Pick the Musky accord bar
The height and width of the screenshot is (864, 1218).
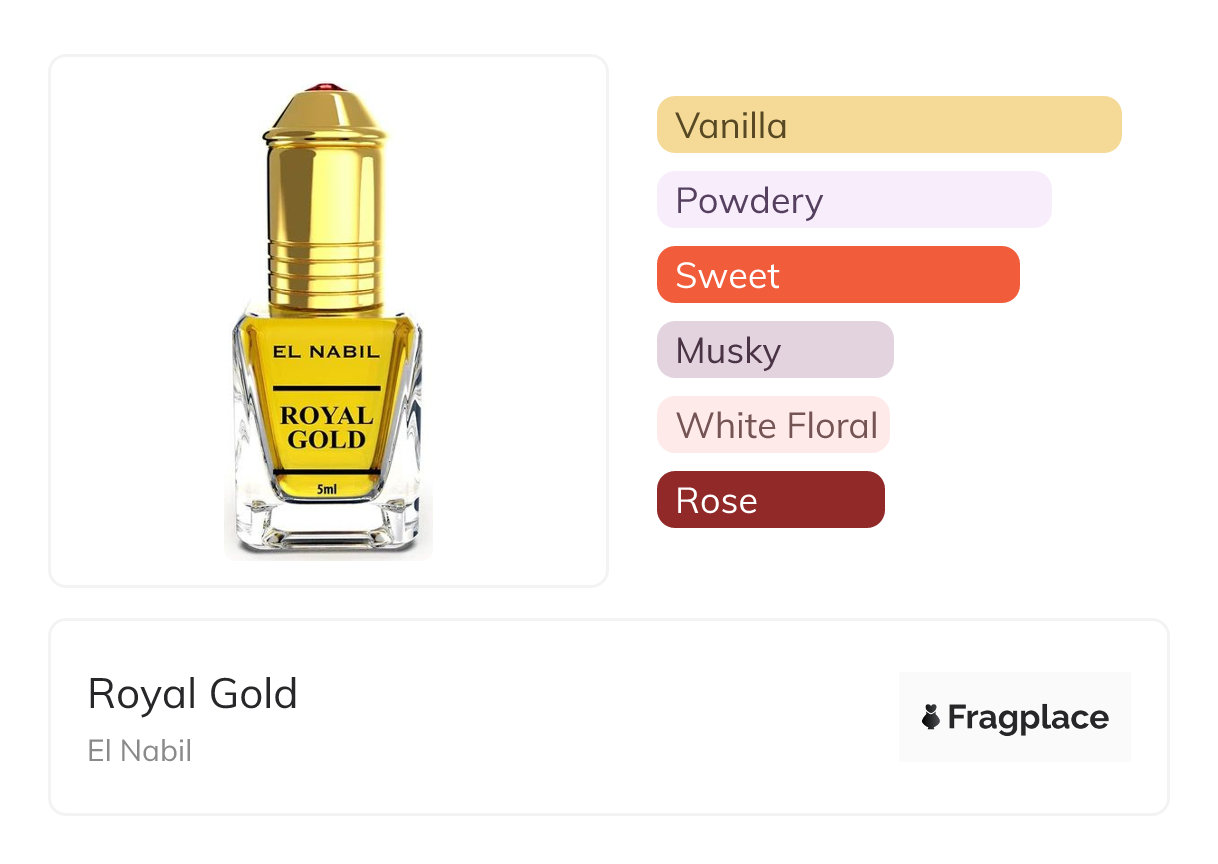point(774,350)
